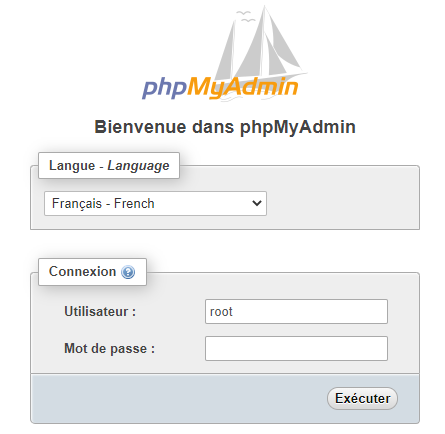
Task: Click the purple 'php' part of logo
Action: (x=164, y=88)
